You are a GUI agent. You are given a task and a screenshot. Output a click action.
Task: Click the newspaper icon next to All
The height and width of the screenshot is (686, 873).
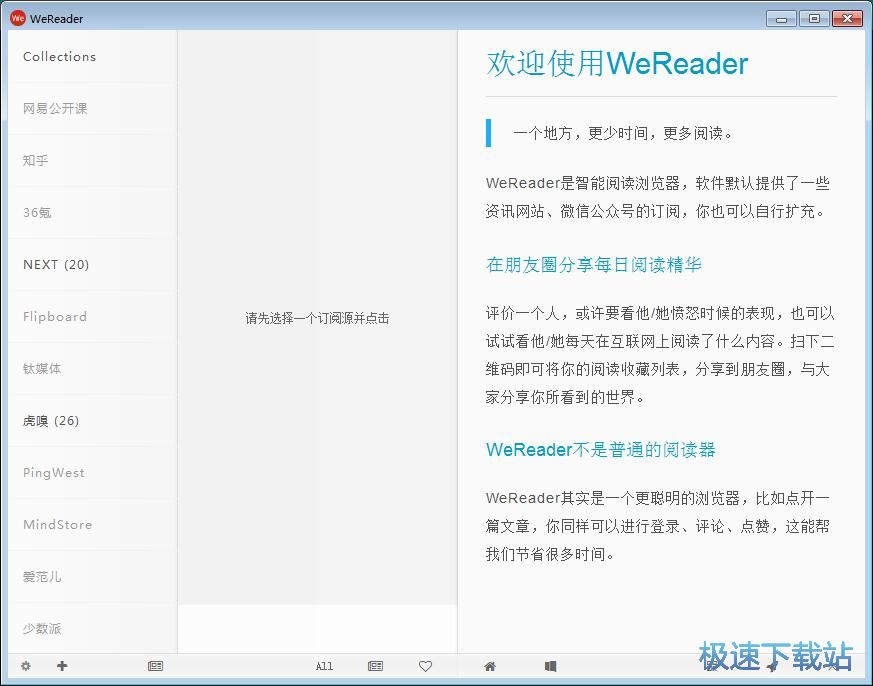375,666
